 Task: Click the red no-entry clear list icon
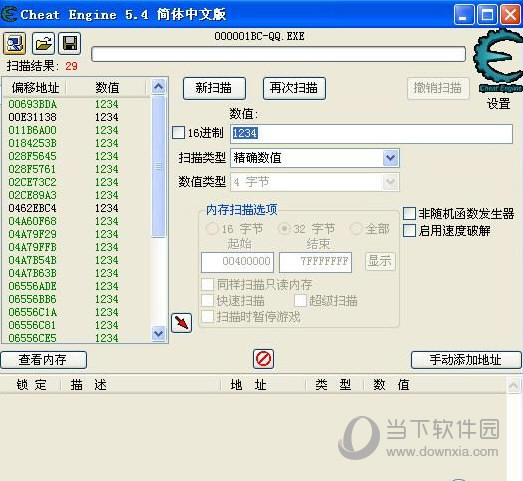click(264, 359)
